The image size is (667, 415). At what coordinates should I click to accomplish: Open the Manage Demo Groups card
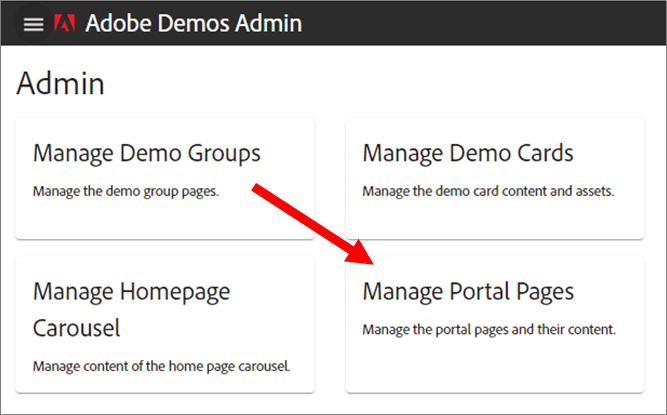(165, 179)
